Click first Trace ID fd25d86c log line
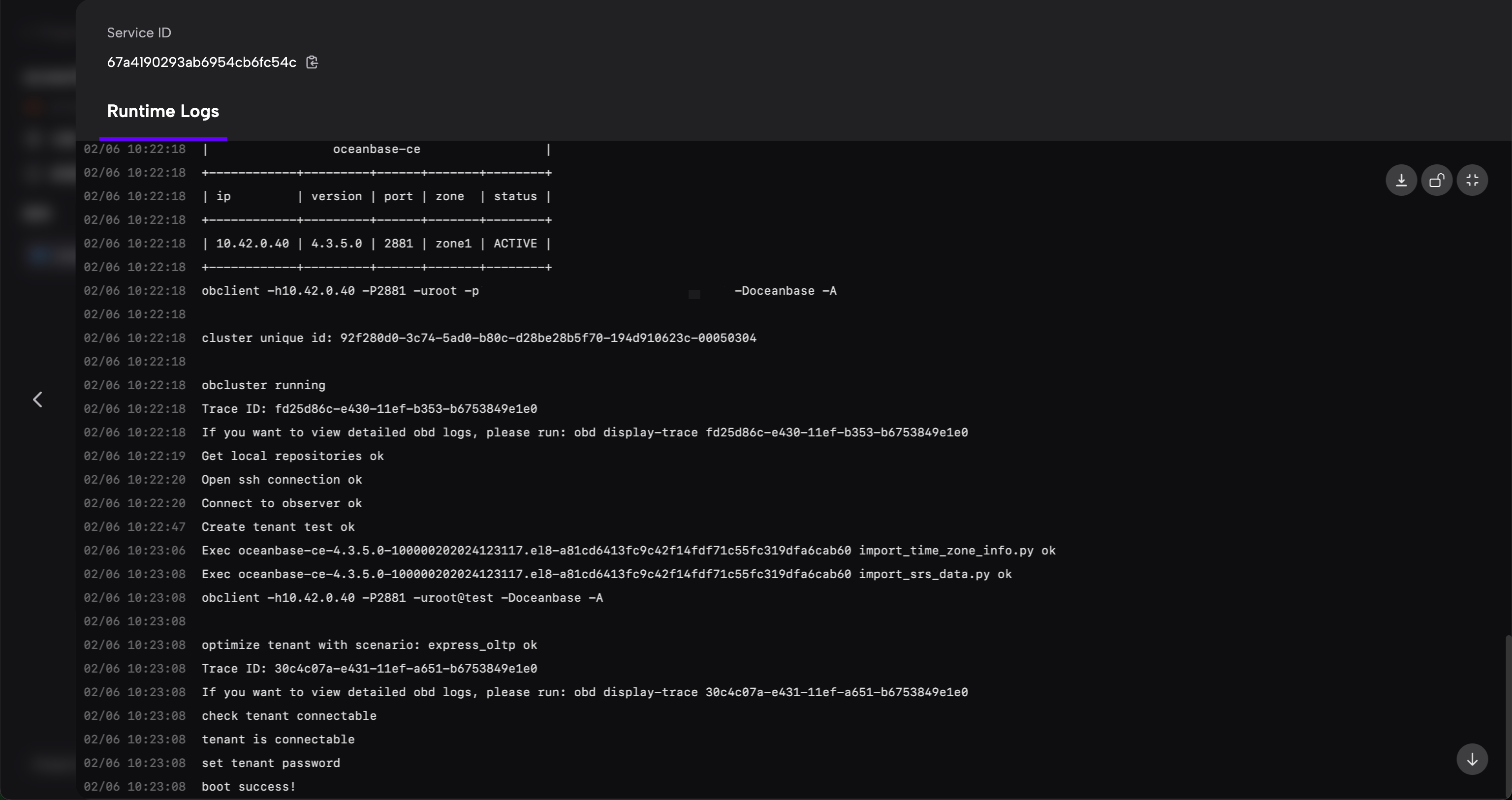This screenshot has height=800, width=1512. click(x=369, y=408)
